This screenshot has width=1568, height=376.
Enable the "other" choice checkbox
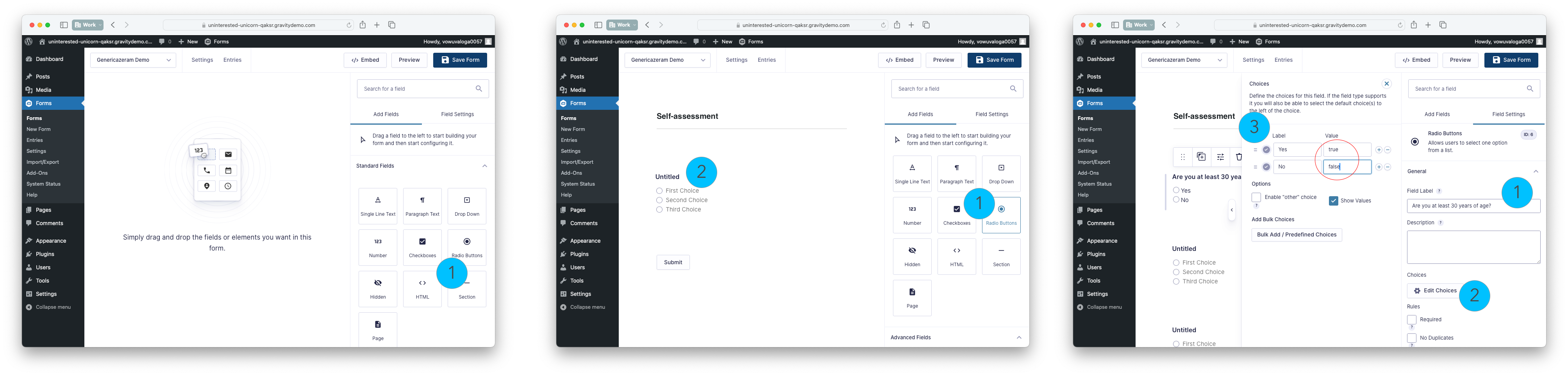[1256, 197]
